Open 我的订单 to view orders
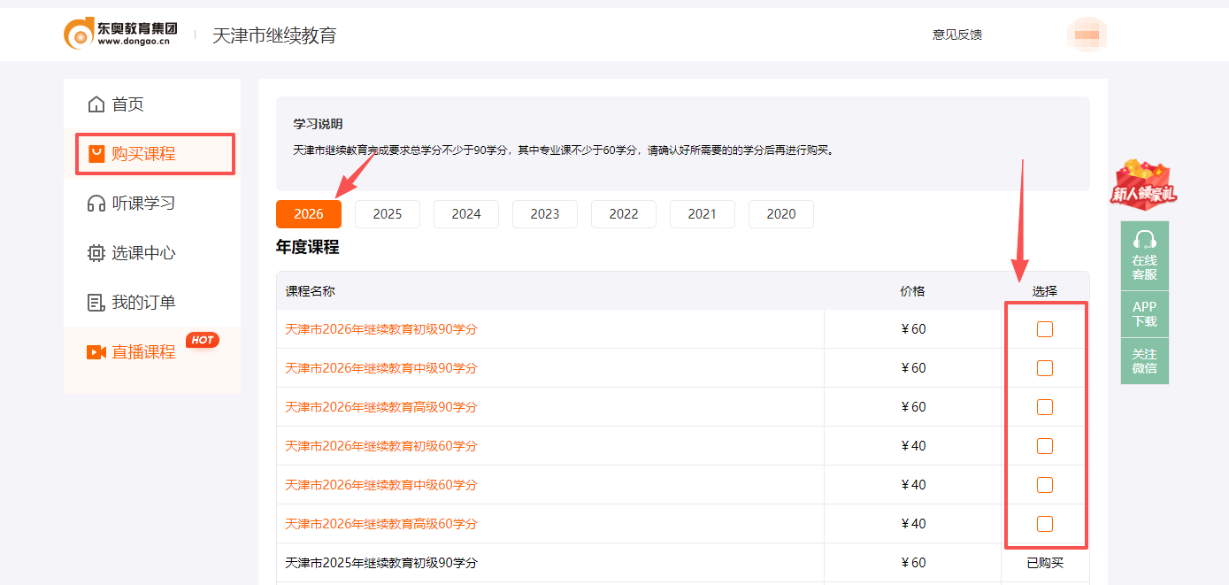1229x585 pixels. (128, 301)
